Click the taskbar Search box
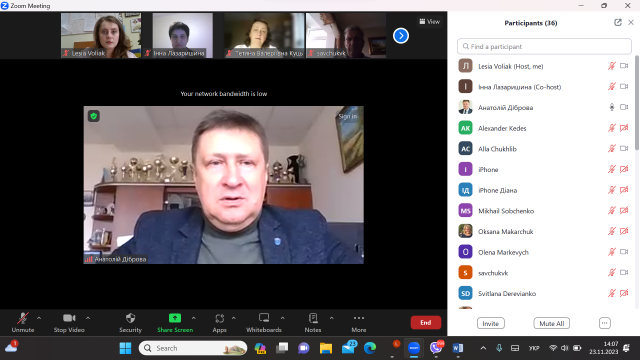 point(193,348)
